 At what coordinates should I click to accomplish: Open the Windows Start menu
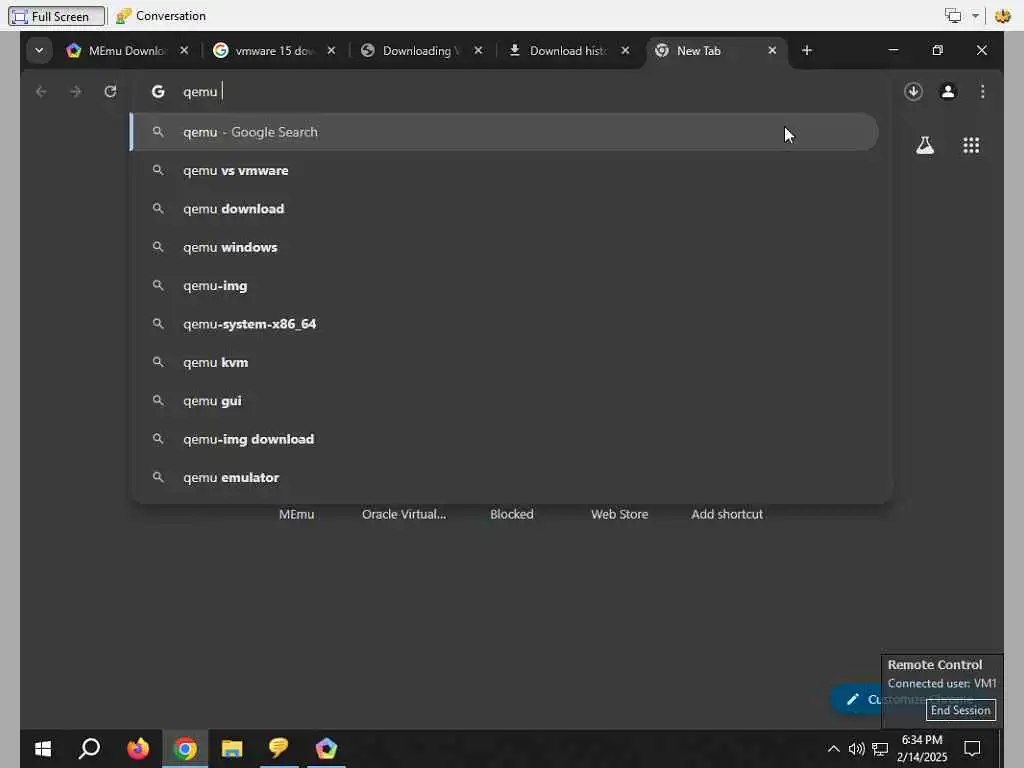coord(43,748)
